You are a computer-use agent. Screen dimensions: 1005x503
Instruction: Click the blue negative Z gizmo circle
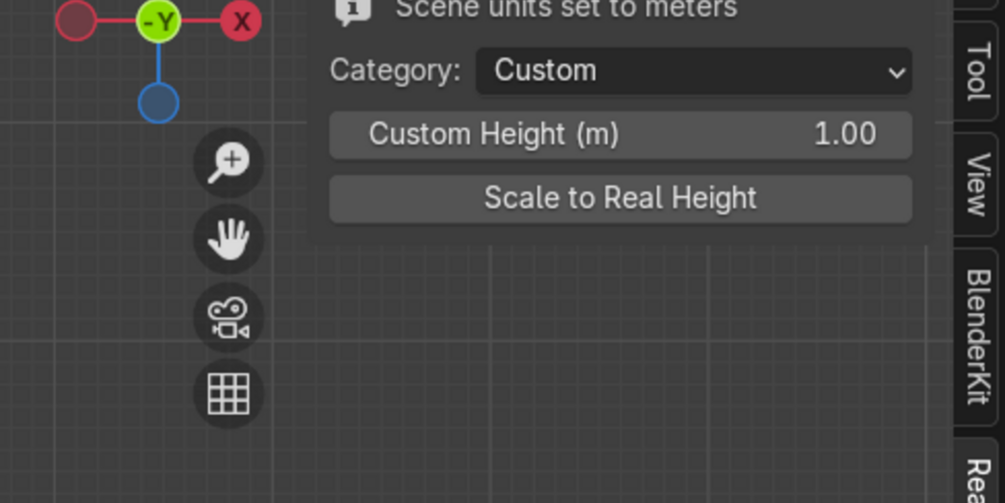(x=159, y=103)
